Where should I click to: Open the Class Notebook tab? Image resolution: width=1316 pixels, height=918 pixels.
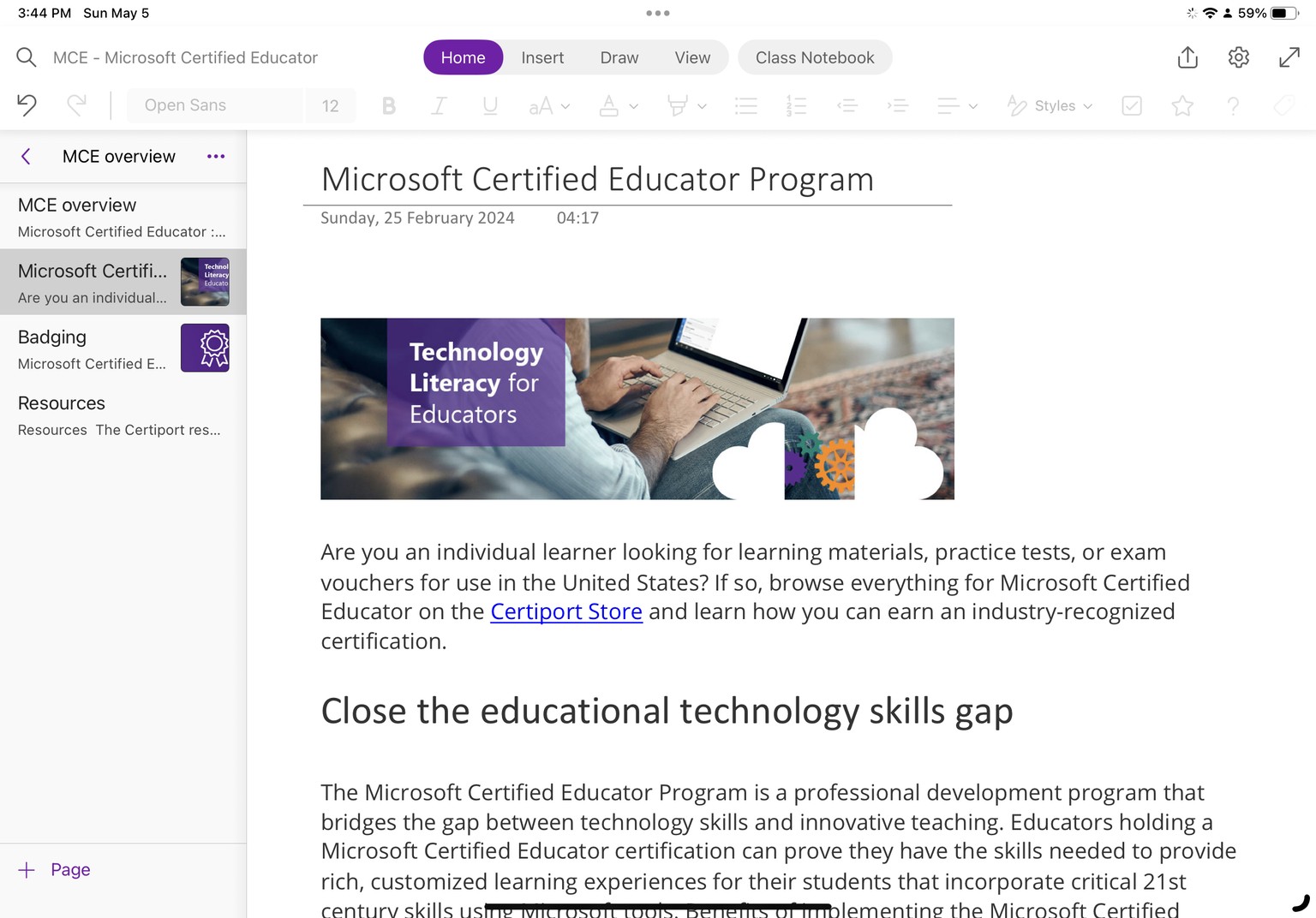click(x=815, y=57)
